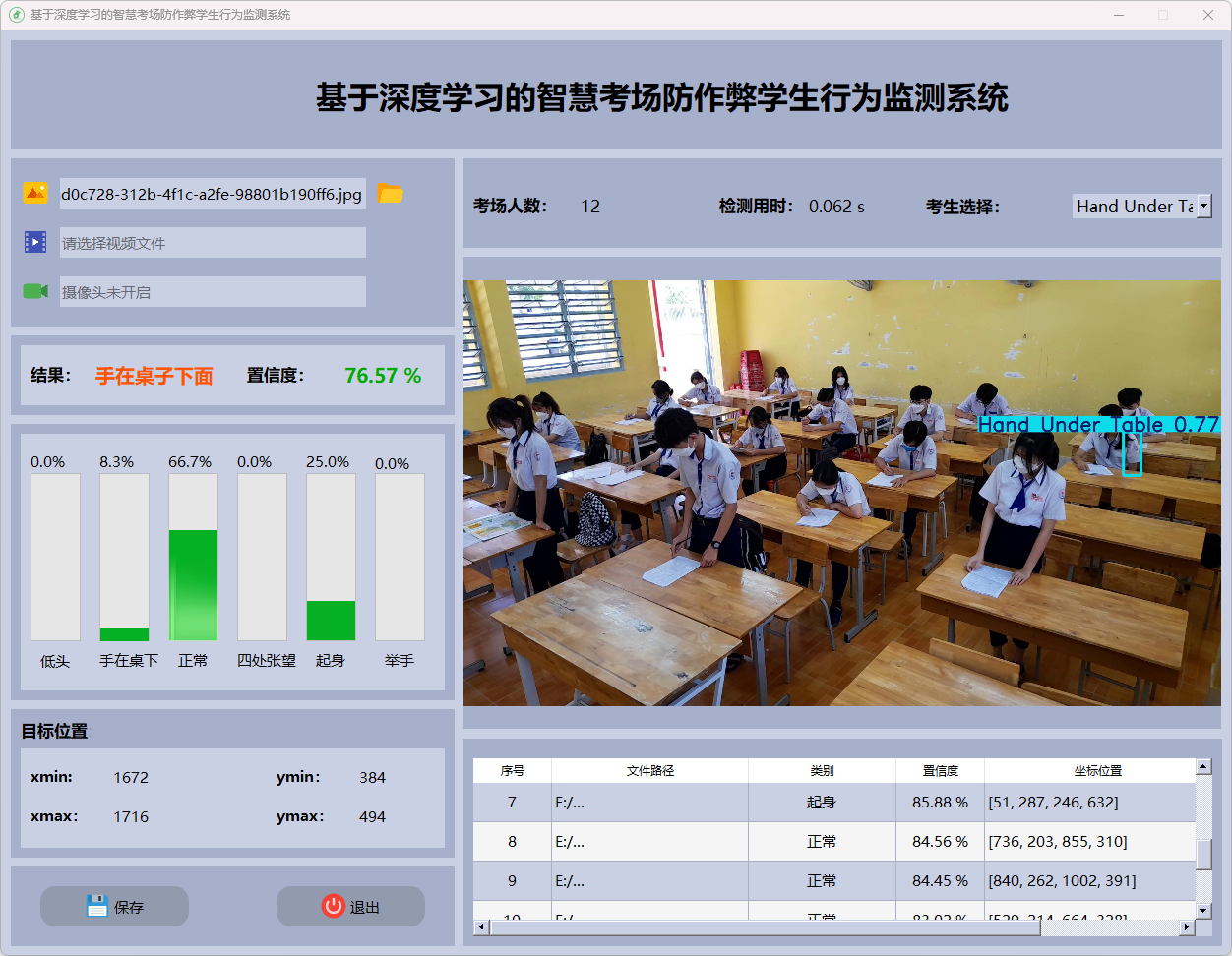The image size is (1232, 956).
Task: Open the 考生选择 Hand Under Table dropdown
Action: (1141, 206)
